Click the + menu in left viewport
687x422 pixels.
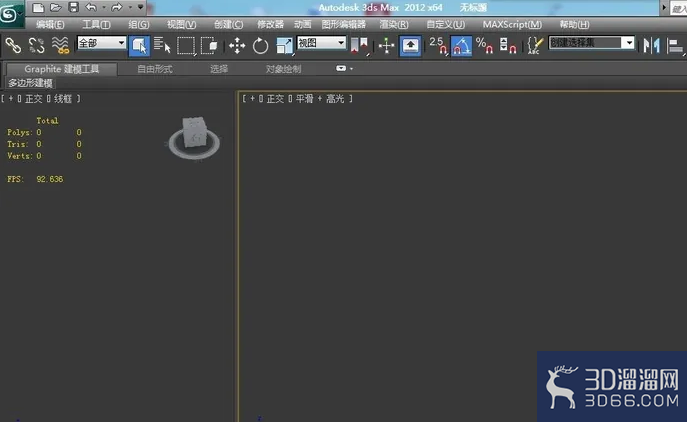11,99
